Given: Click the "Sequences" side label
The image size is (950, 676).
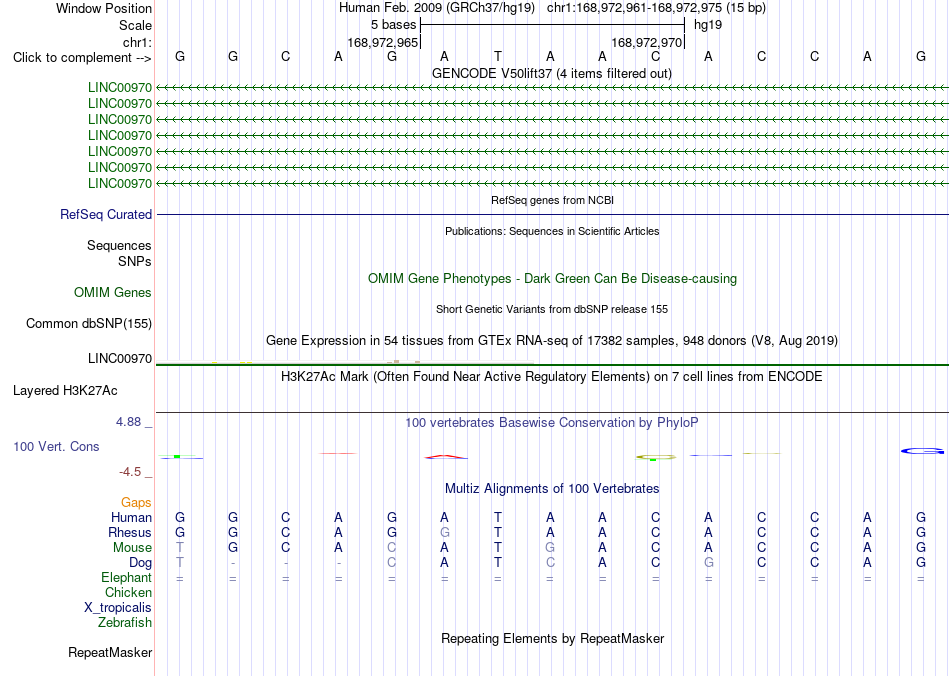Looking at the screenshot, I should 119,245.
